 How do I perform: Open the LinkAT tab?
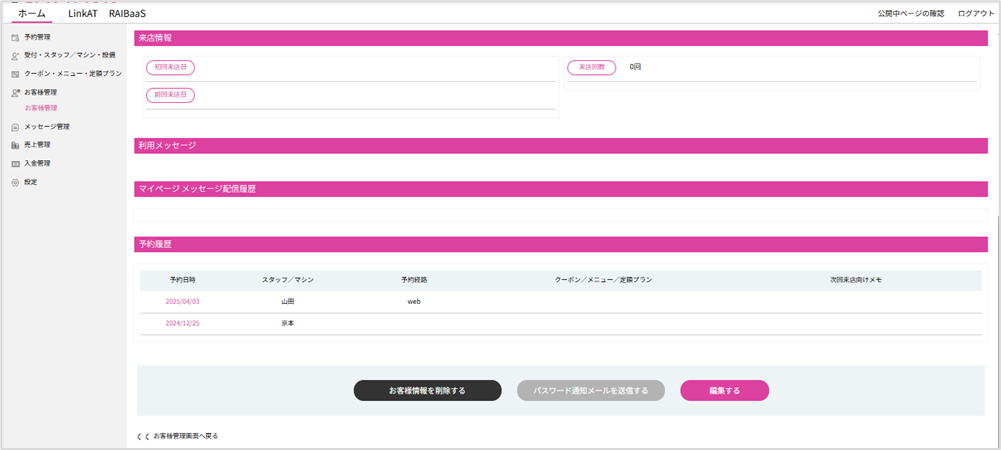(83, 13)
